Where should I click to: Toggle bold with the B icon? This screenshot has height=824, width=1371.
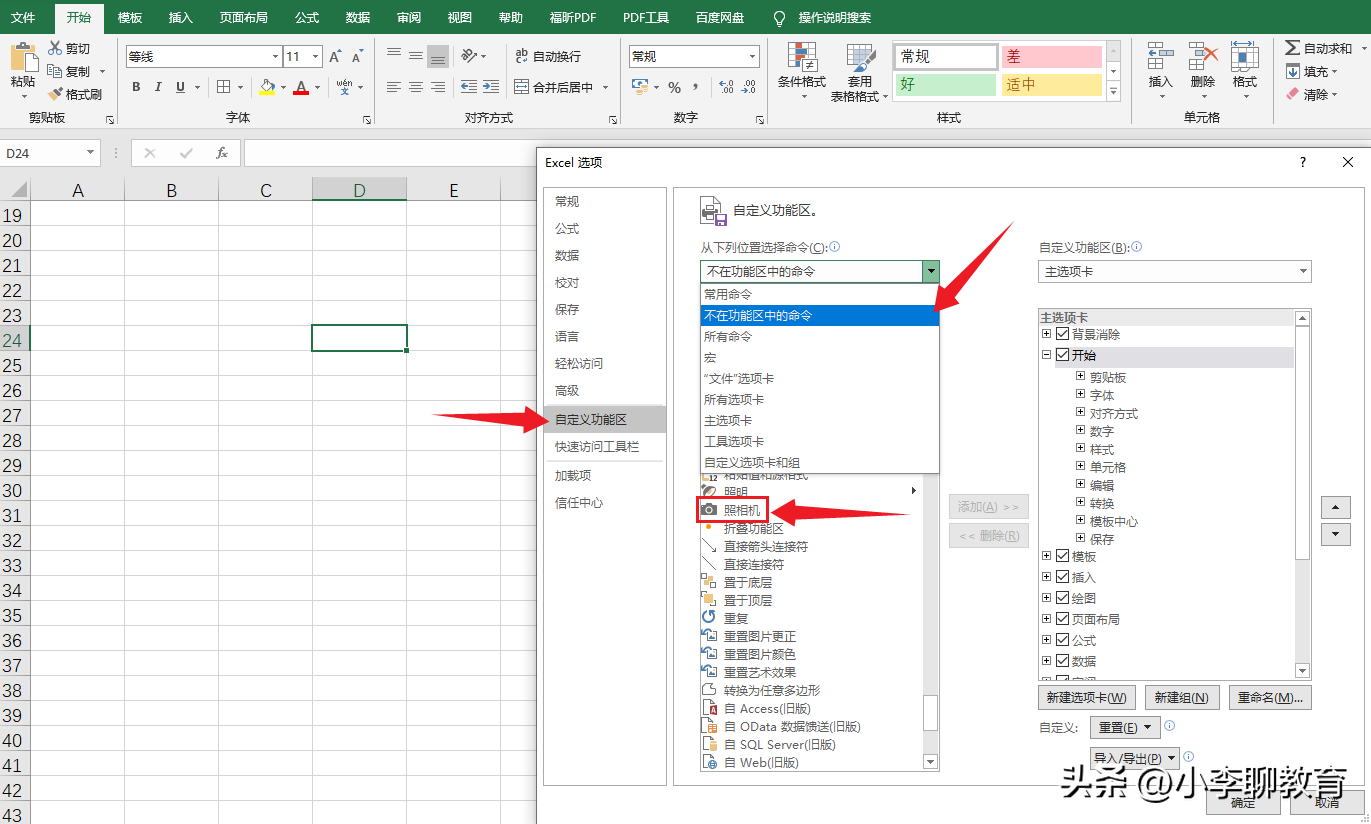pyautogui.click(x=136, y=87)
